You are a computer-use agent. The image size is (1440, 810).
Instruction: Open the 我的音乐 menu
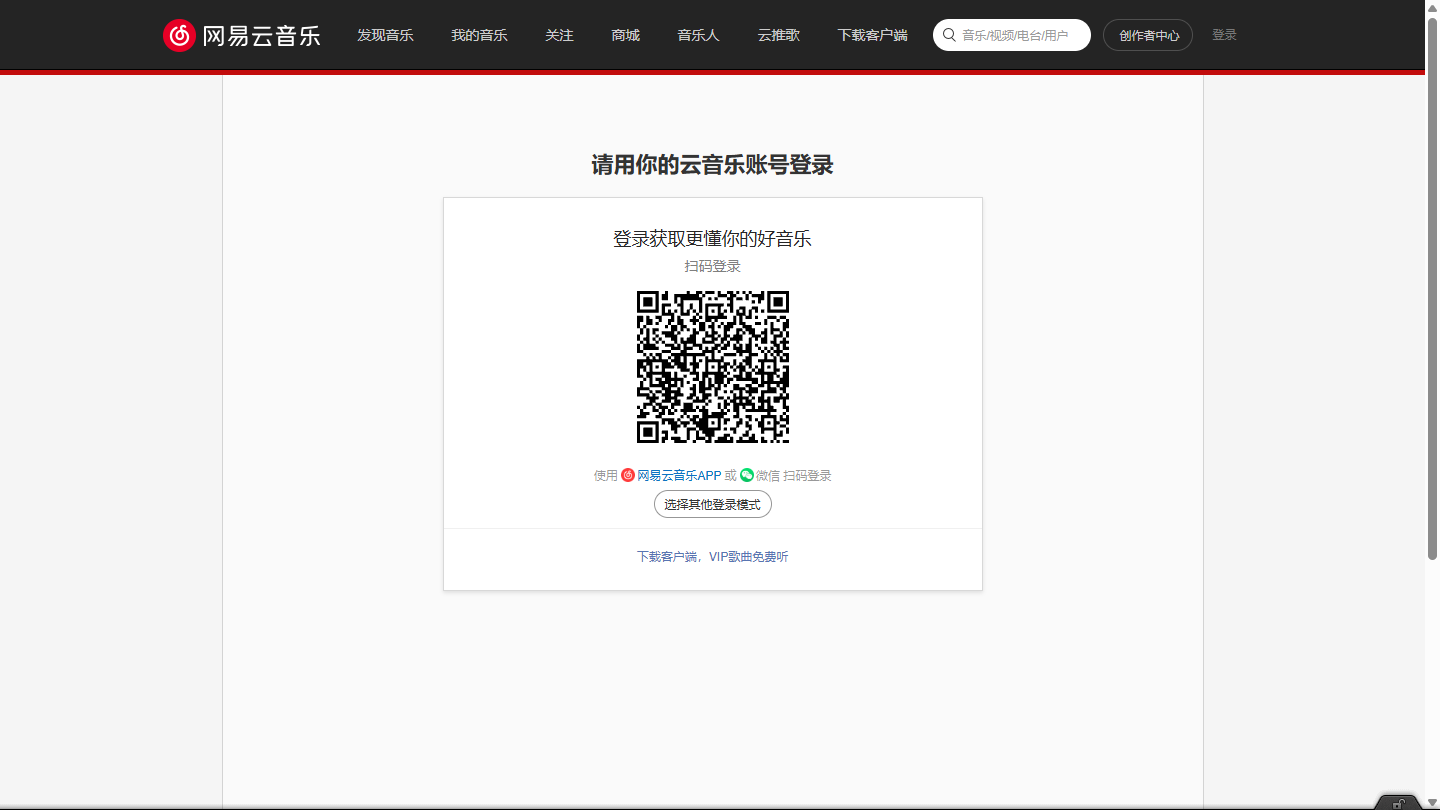click(479, 35)
